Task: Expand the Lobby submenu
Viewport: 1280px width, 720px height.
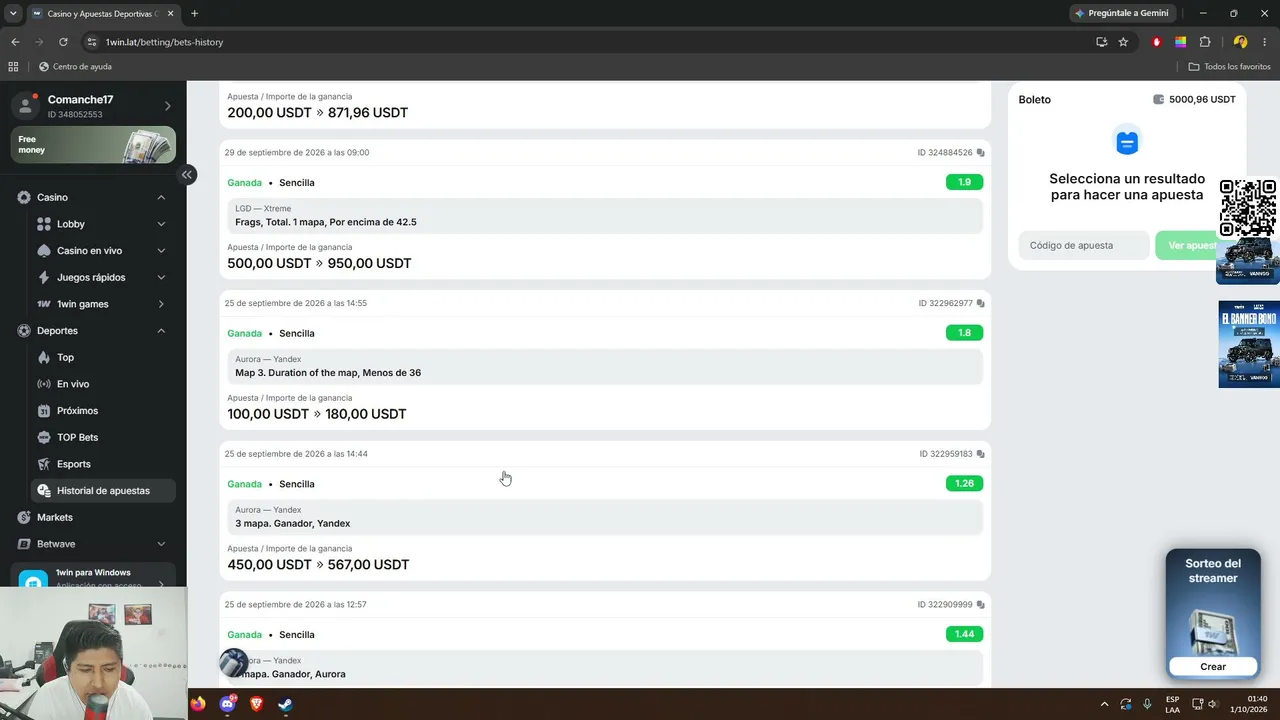Action: tap(161, 224)
